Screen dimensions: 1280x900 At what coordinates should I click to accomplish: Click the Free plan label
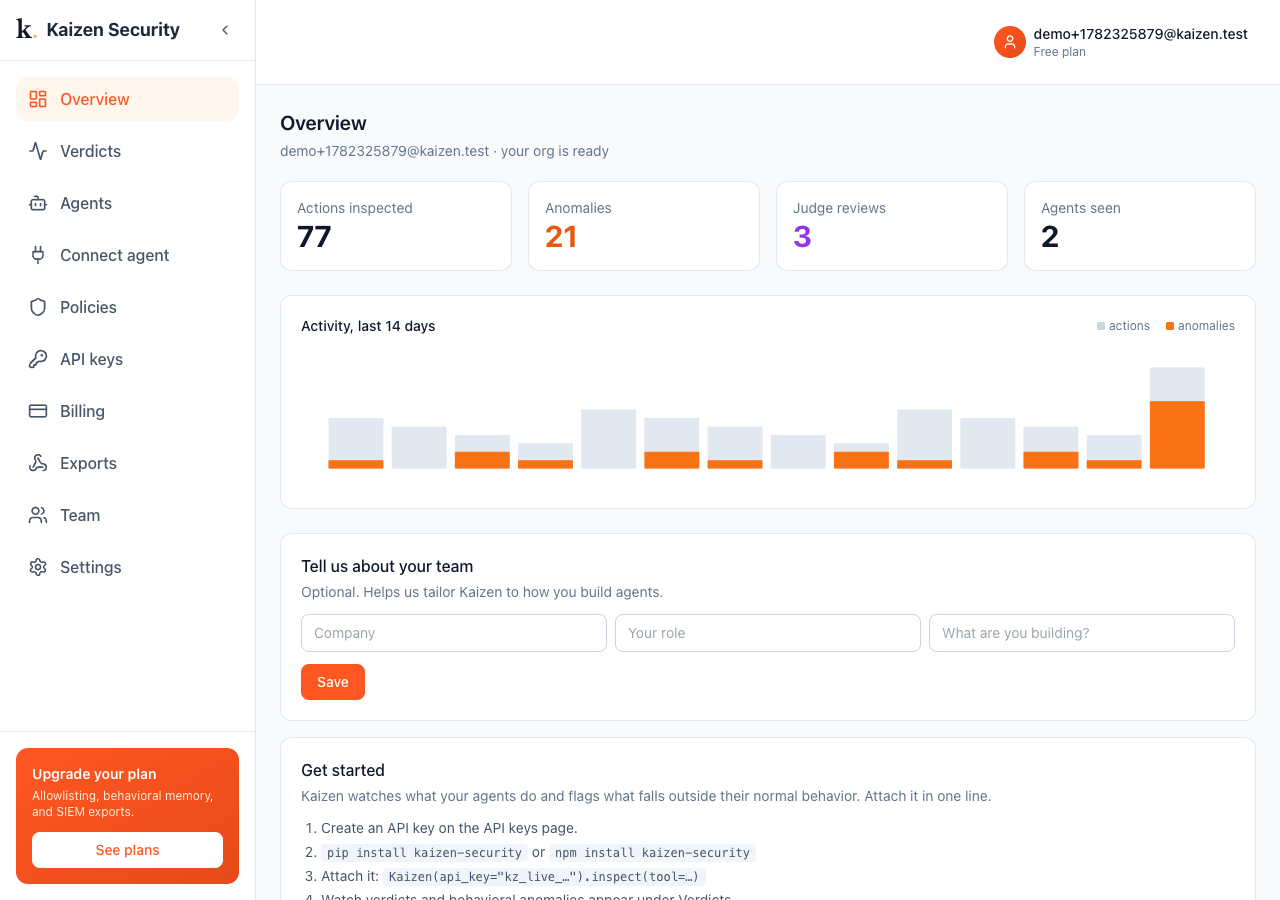coord(1059,52)
